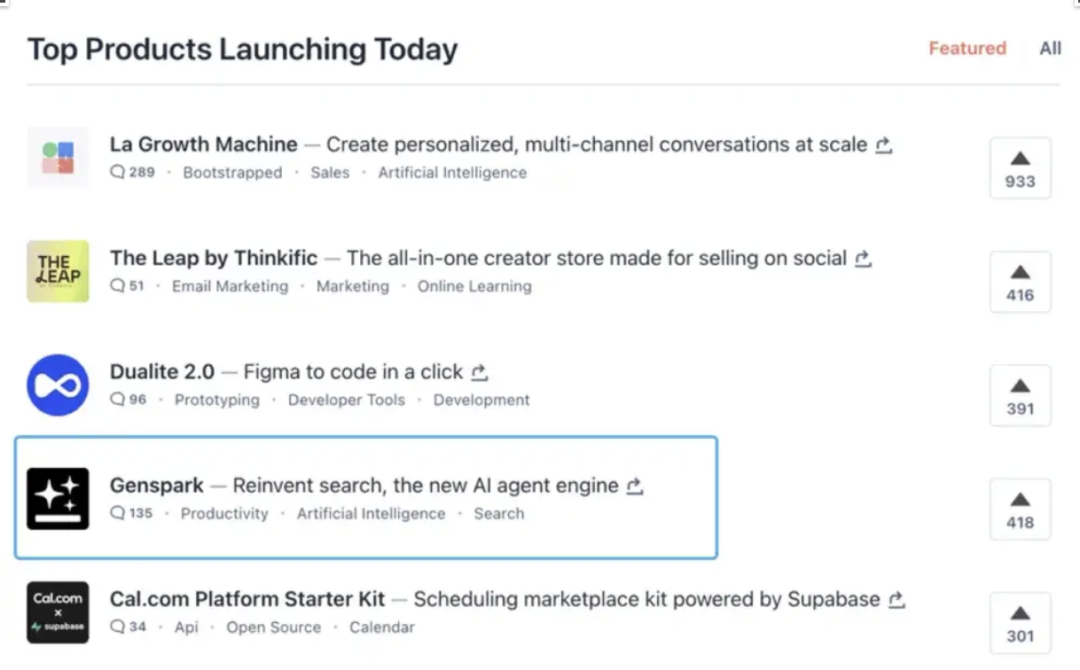Screen dimensions: 1080x670
Task: Click the Dualite infinity logo
Action: 58,385
